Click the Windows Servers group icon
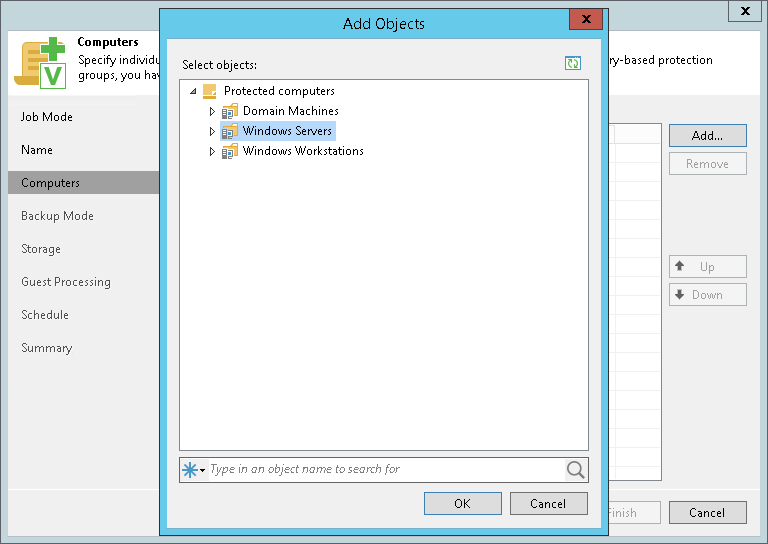This screenshot has height=544, width=768. click(230, 131)
